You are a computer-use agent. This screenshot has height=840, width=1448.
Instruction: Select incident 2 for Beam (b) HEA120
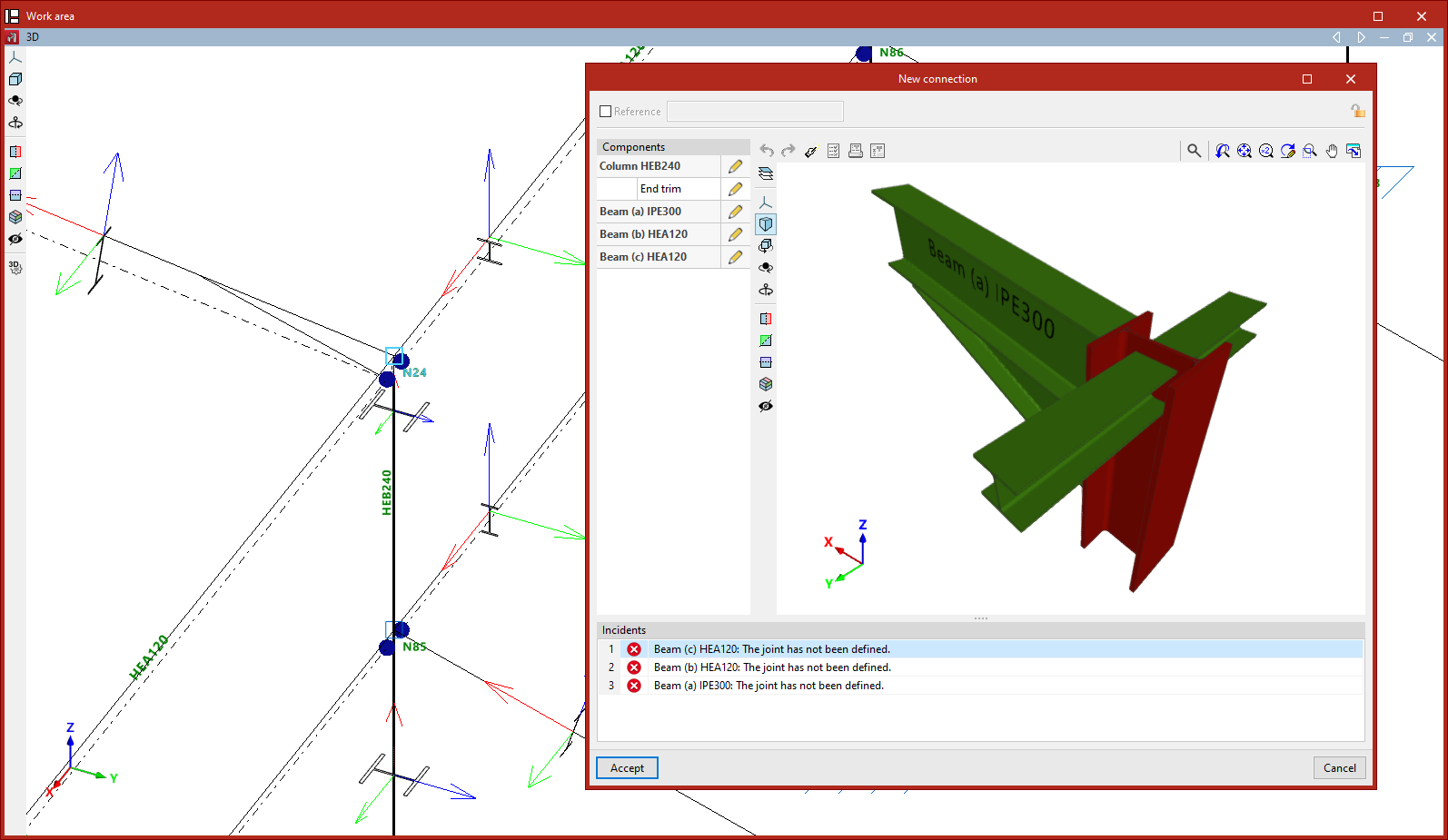coord(772,667)
